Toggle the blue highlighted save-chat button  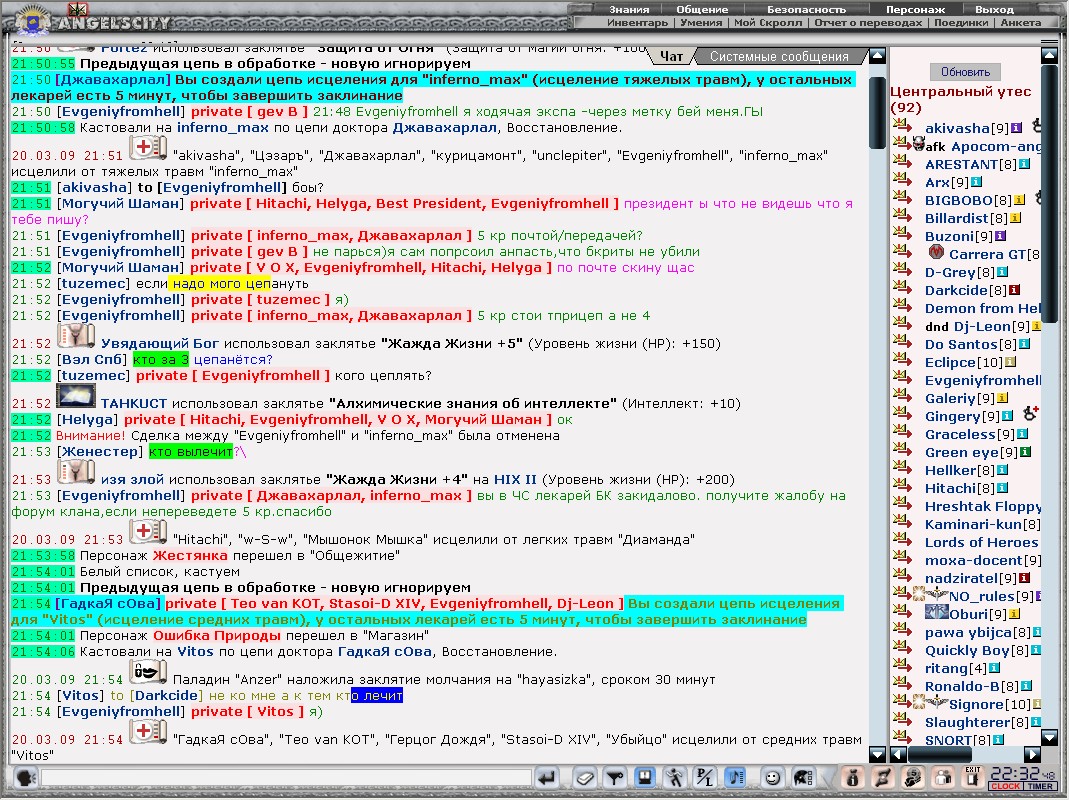[x=645, y=777]
